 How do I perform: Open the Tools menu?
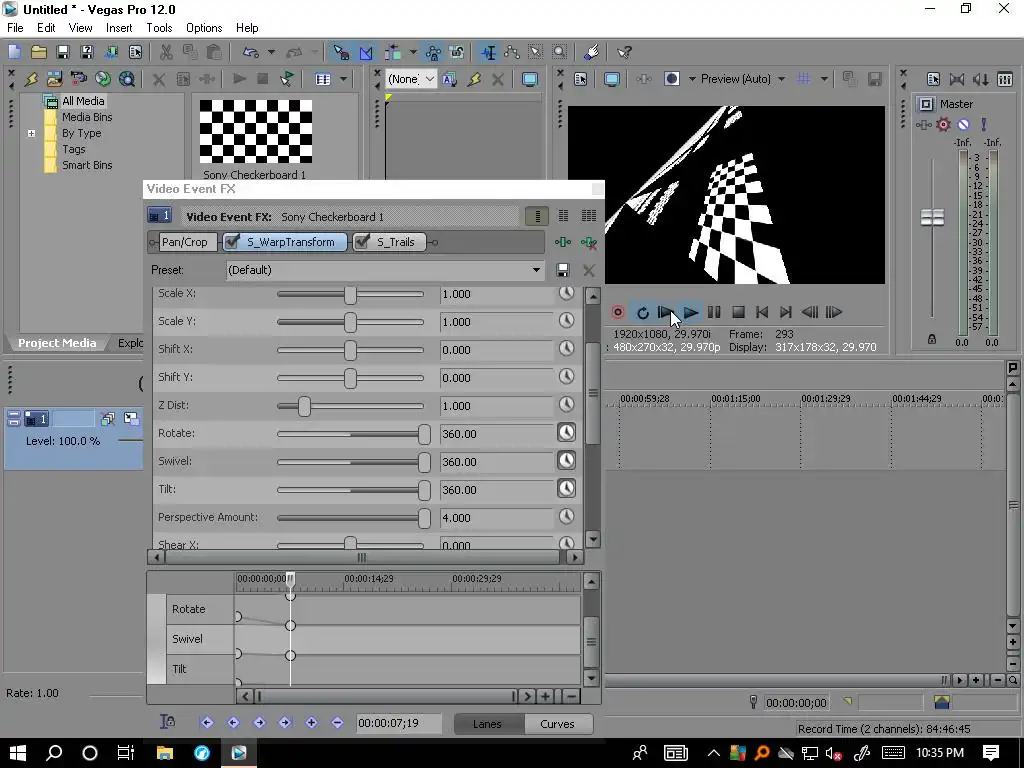click(x=159, y=27)
